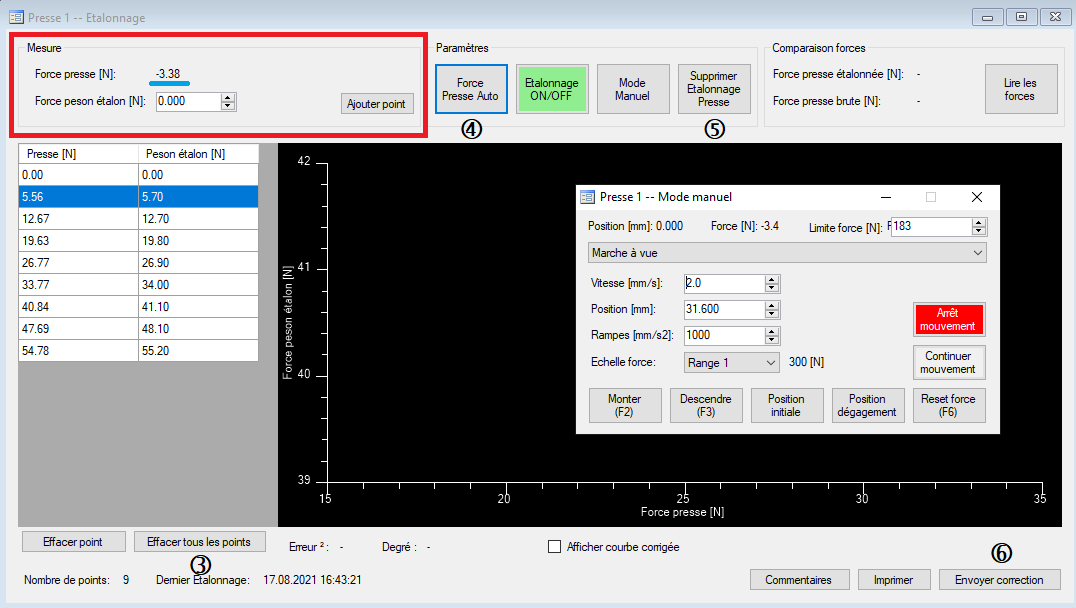Select table cell 12.67
1076x608 pixels.
pos(78,219)
